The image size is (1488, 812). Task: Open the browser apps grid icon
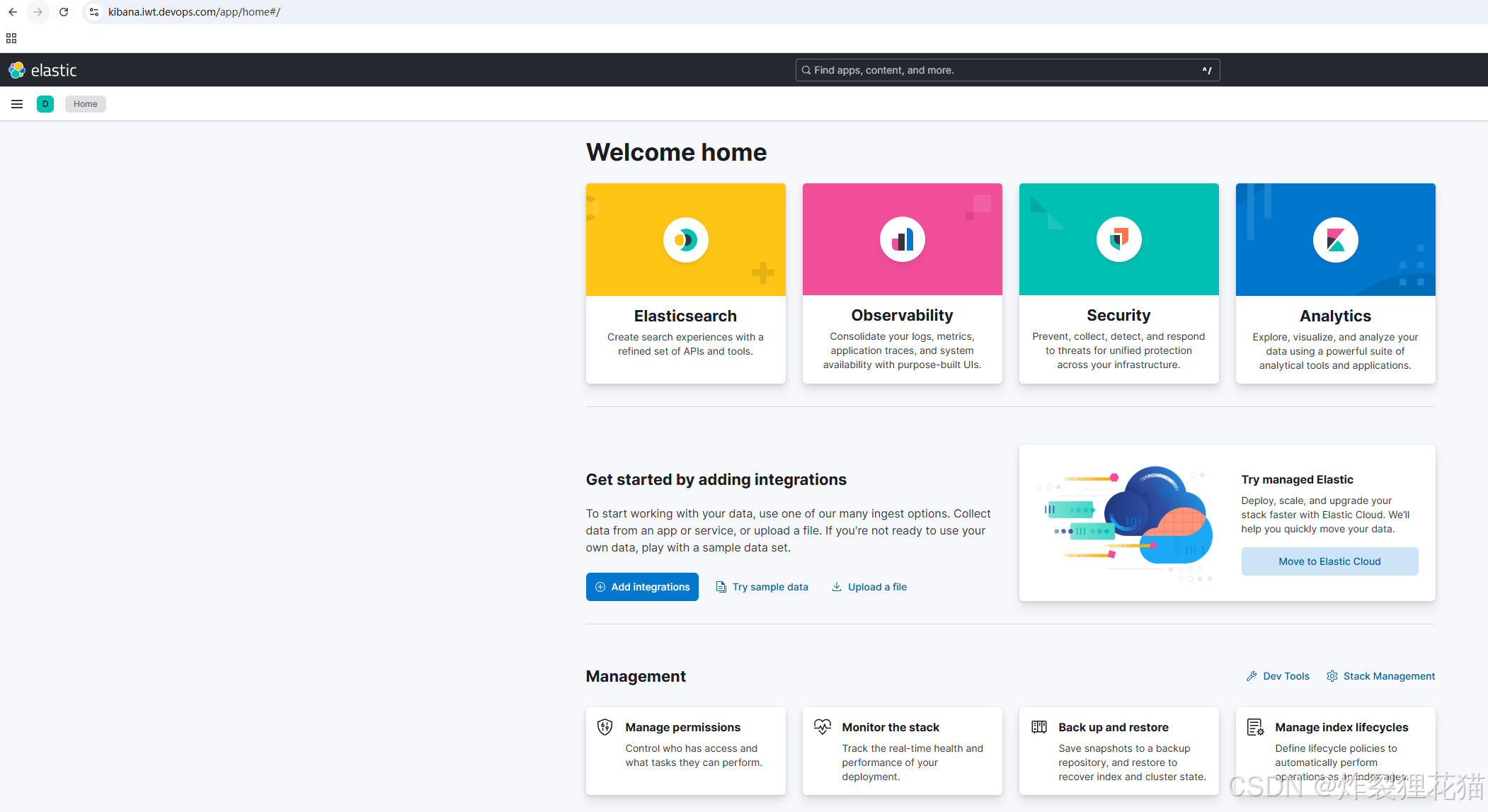[x=11, y=38]
